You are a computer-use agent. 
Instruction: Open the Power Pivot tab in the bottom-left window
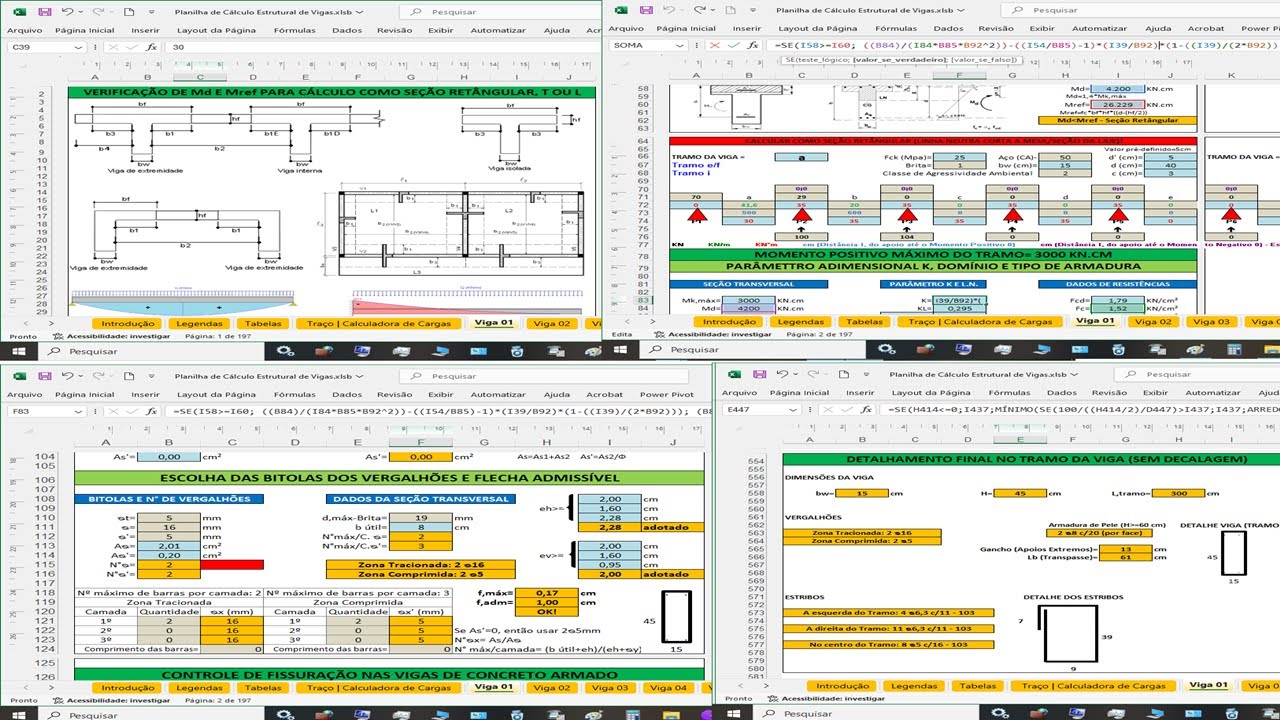coord(669,394)
